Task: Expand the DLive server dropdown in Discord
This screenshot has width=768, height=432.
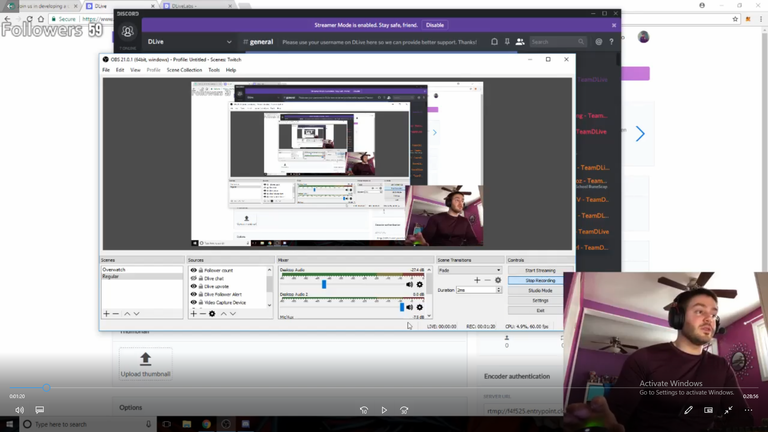Action: click(229, 42)
